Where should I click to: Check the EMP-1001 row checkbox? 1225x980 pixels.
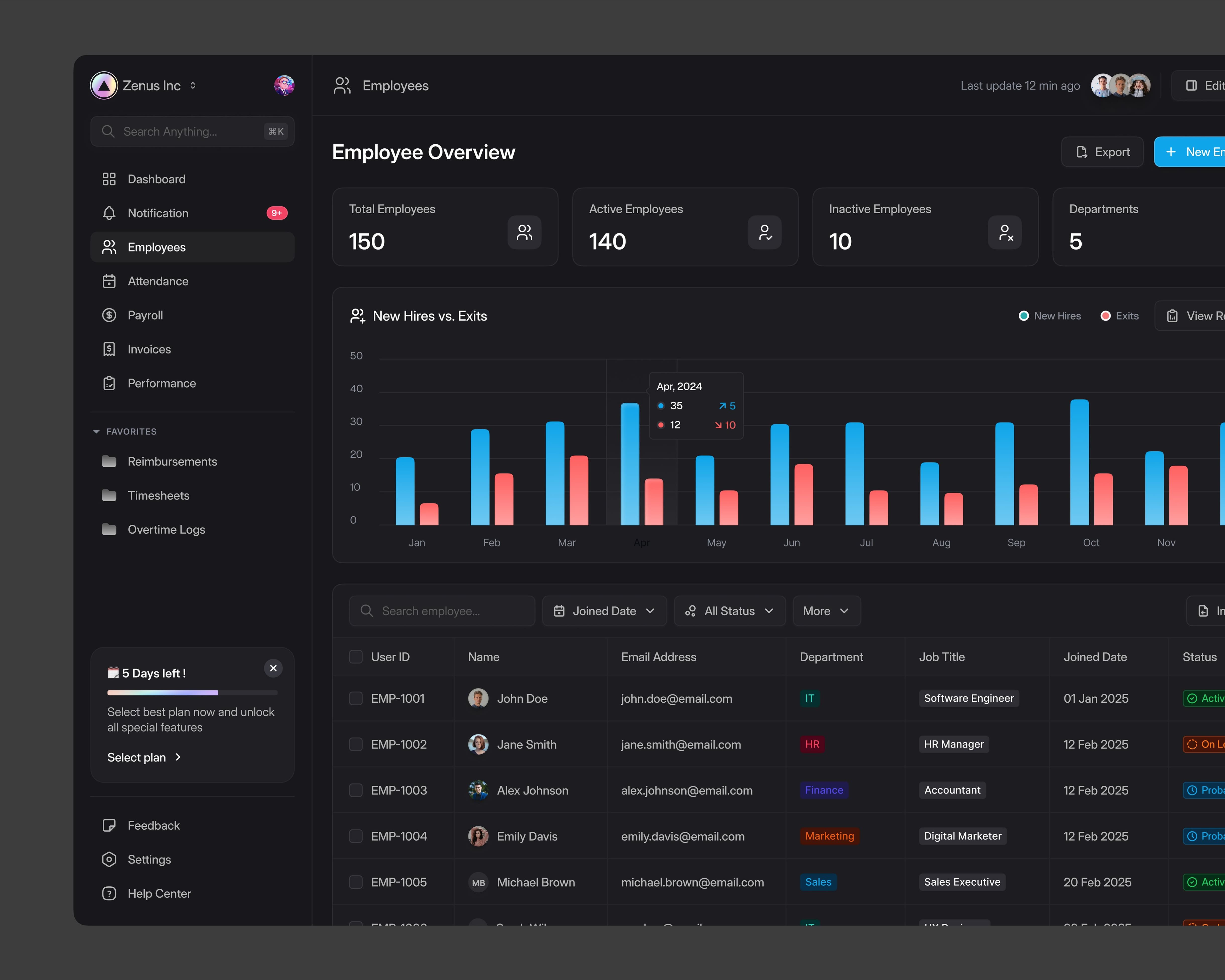click(x=356, y=698)
